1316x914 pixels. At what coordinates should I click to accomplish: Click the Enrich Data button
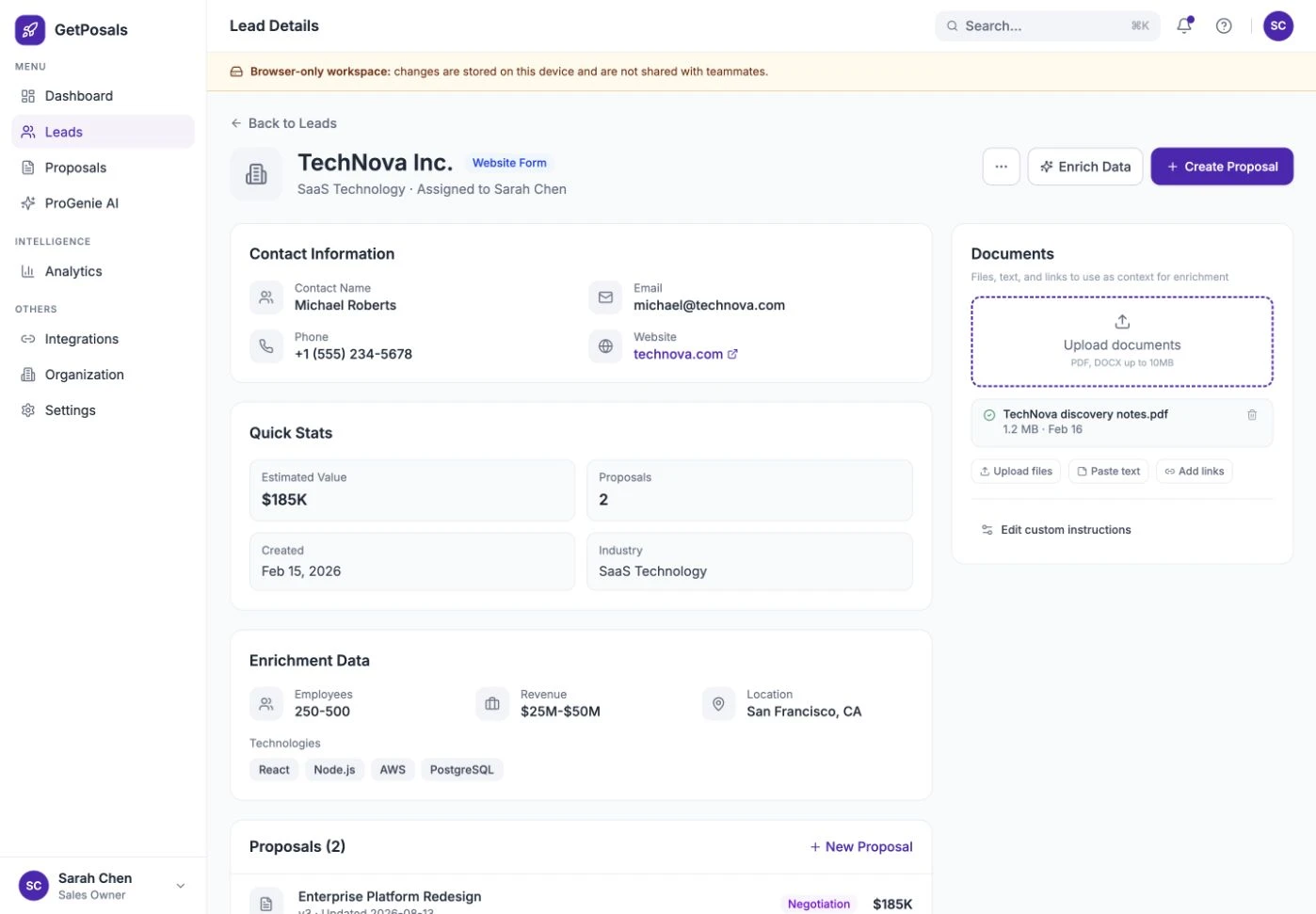[x=1085, y=167]
